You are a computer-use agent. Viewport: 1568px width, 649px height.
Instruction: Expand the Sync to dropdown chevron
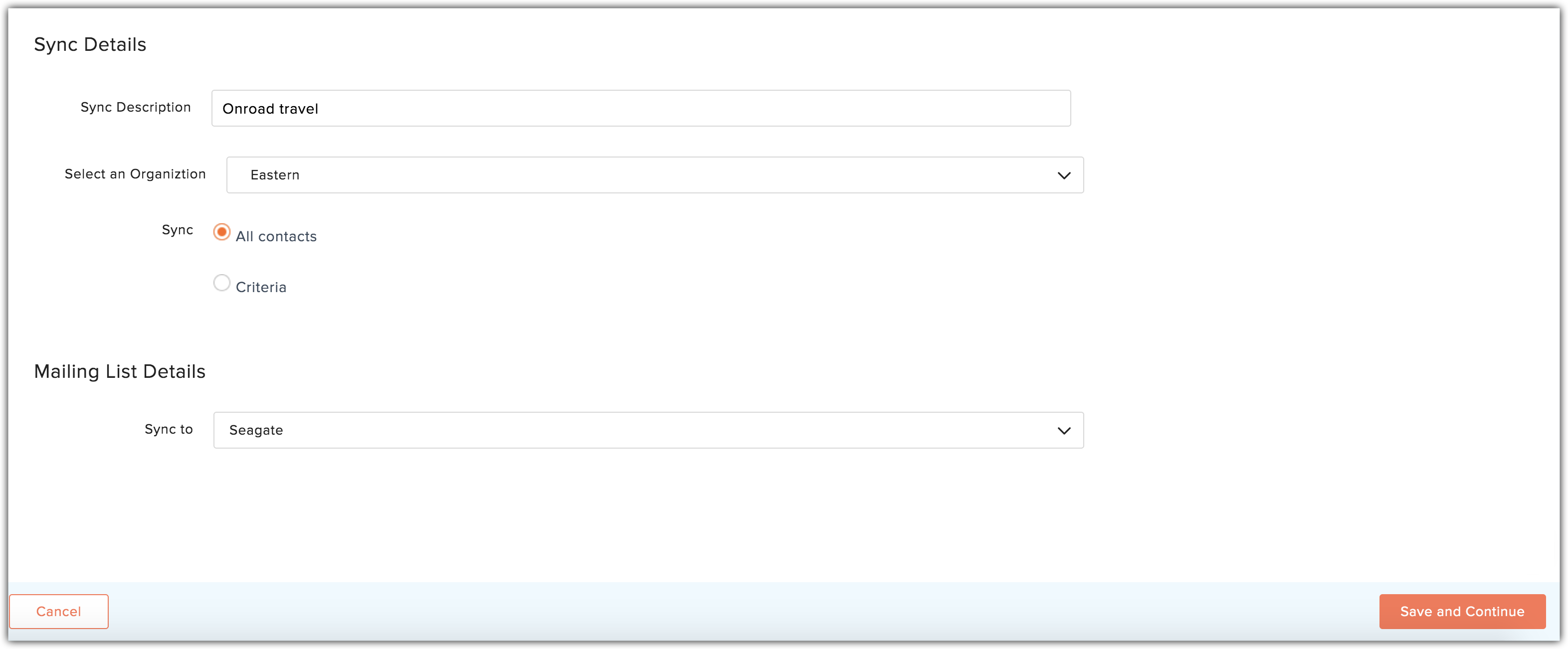click(x=1063, y=431)
